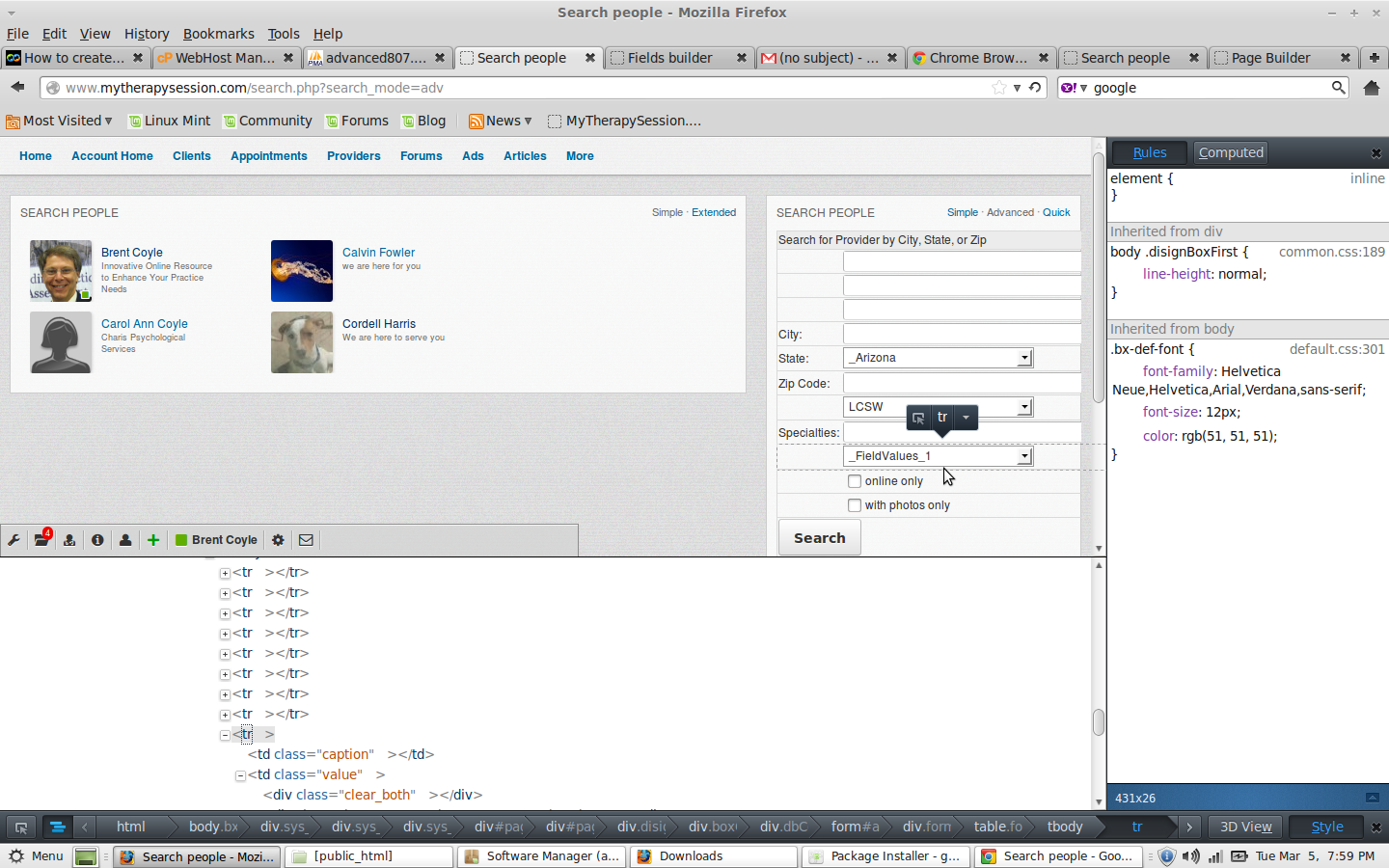
Task: Click the browser home icon
Action: pyautogui.click(x=1371, y=88)
